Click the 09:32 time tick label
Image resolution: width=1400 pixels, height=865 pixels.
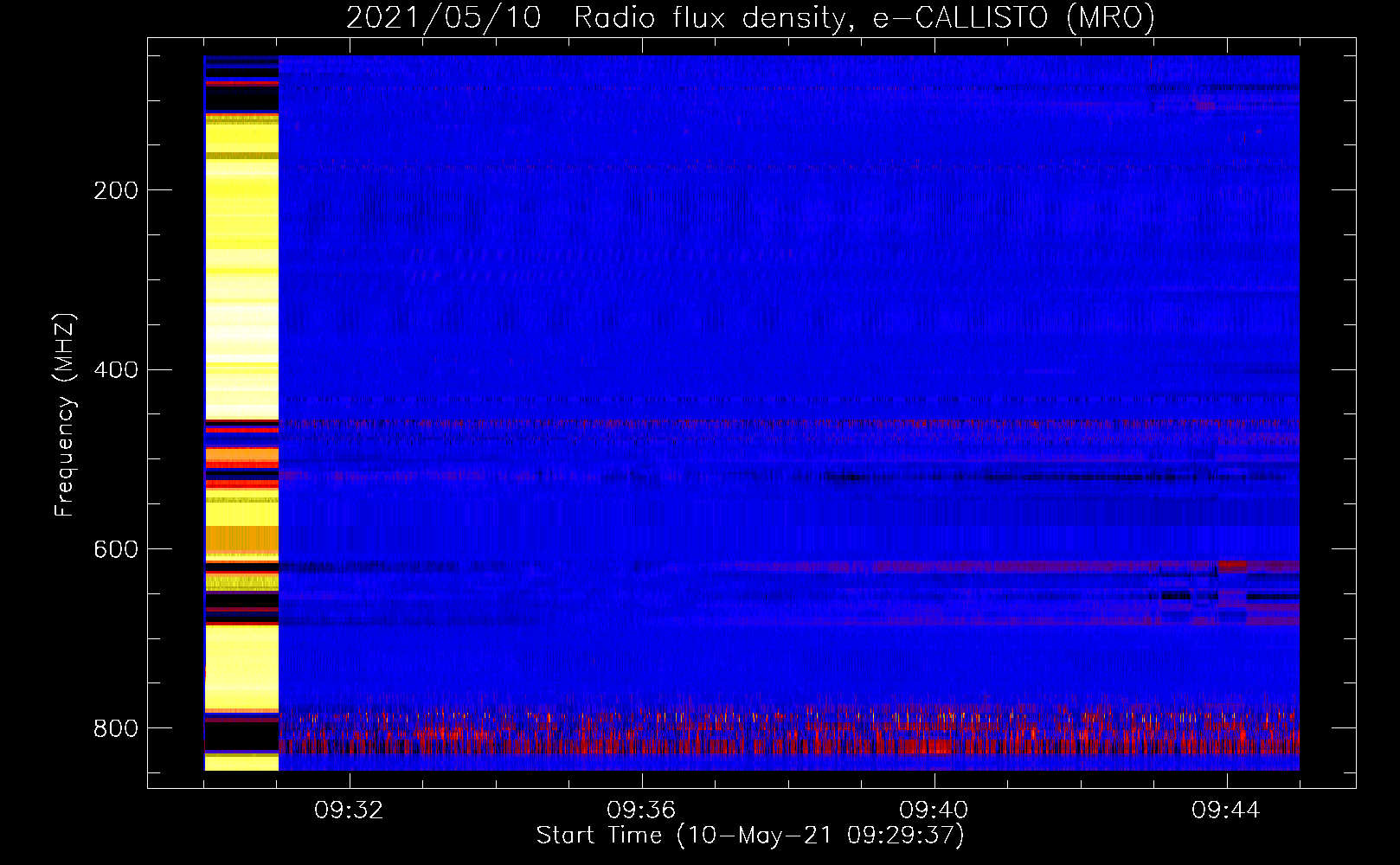coord(349,811)
